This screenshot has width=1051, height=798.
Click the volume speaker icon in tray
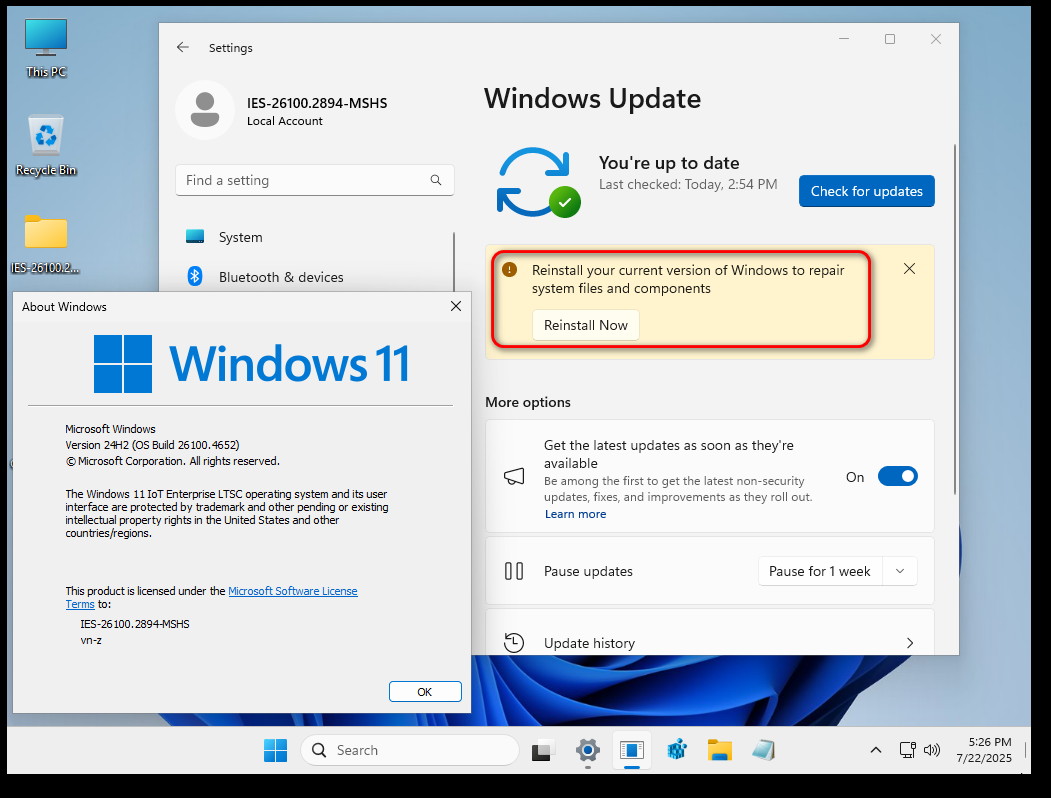pos(932,750)
